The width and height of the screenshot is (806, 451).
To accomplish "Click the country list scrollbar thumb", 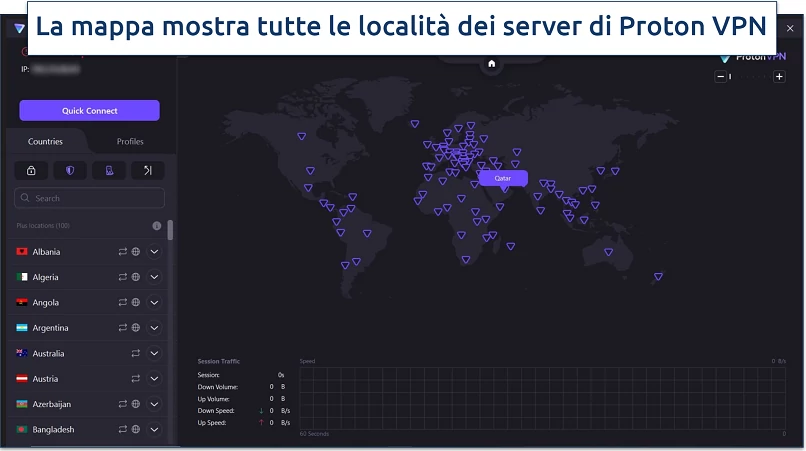I will 170,230.
